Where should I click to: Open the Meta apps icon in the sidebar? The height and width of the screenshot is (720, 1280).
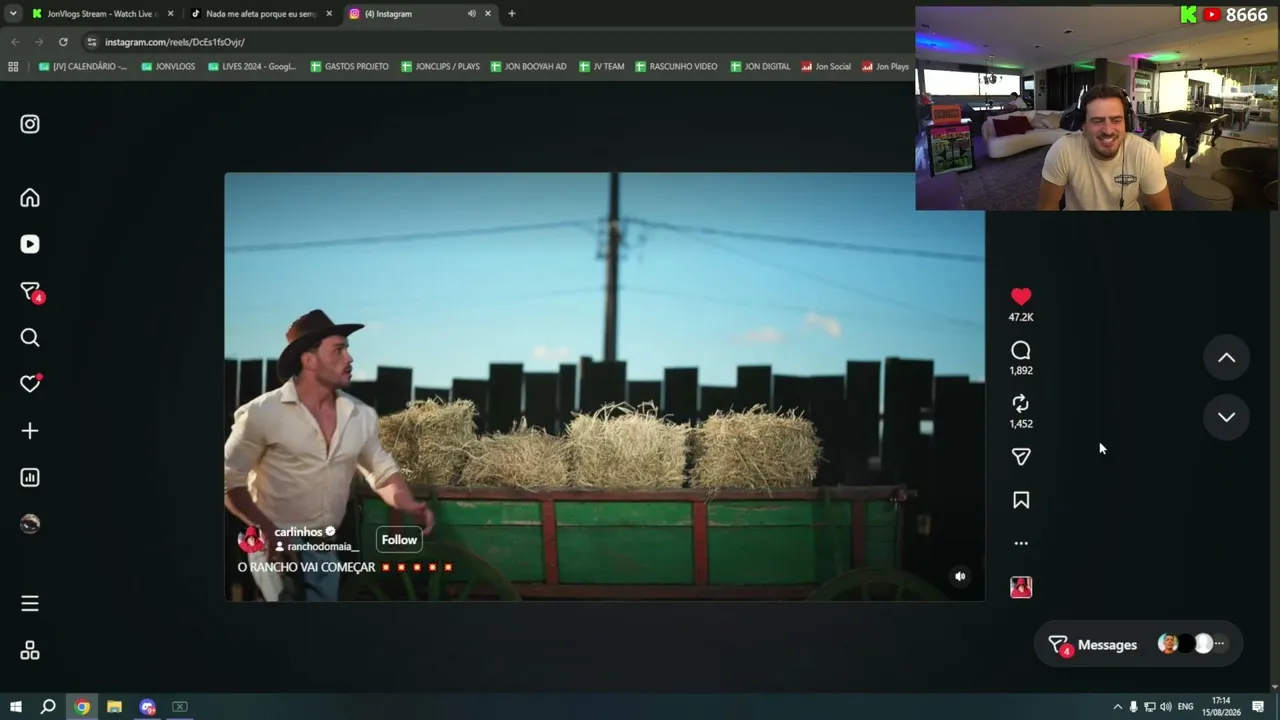coord(30,651)
